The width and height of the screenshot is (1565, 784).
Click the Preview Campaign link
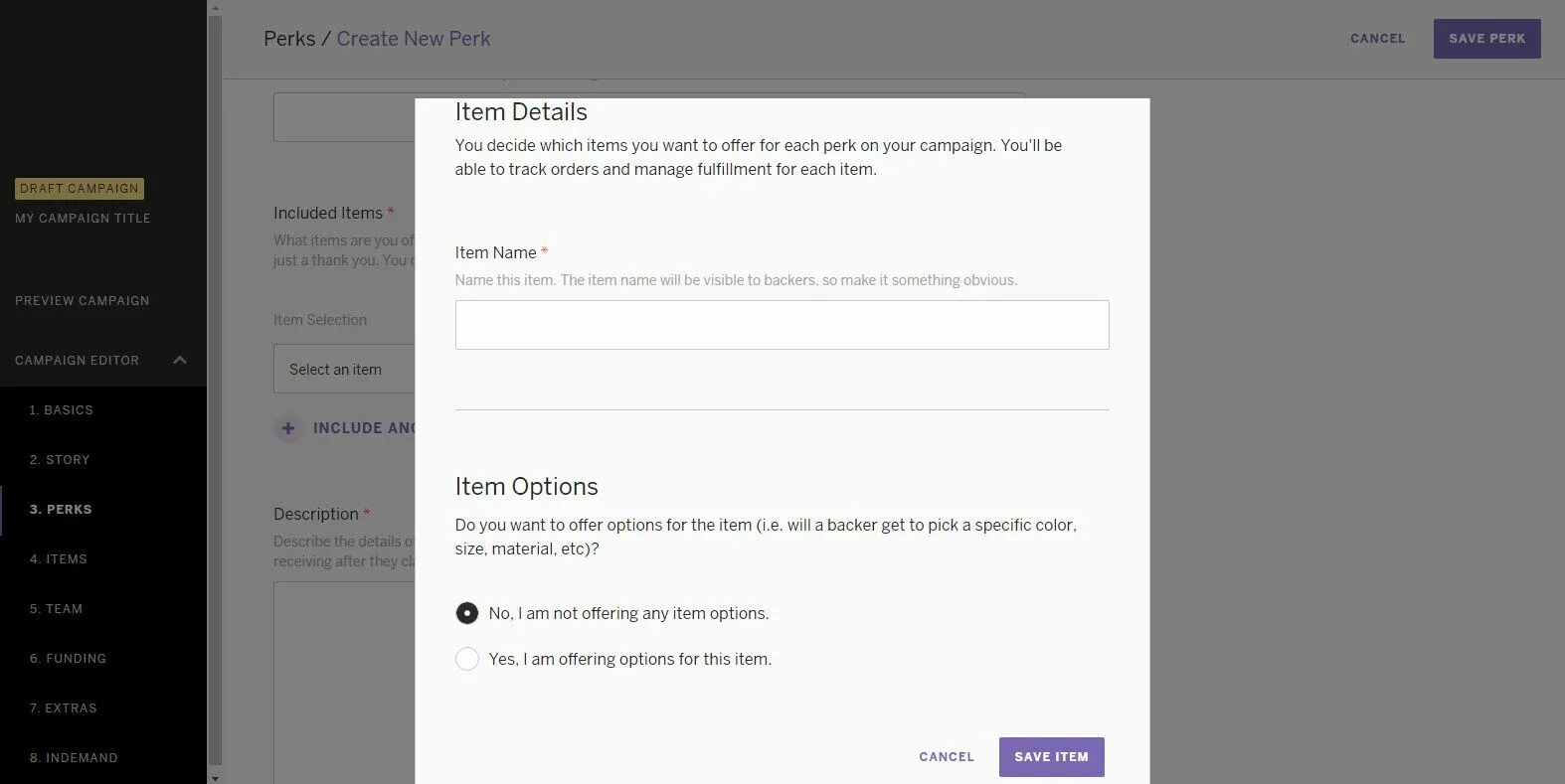coord(83,301)
